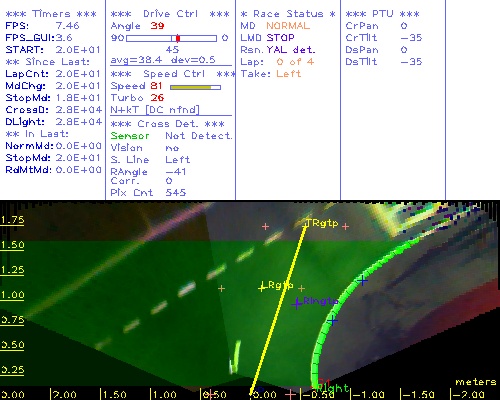Click the upper blue cross on green curve
The height and width of the screenshot is (400, 500).
363,281
